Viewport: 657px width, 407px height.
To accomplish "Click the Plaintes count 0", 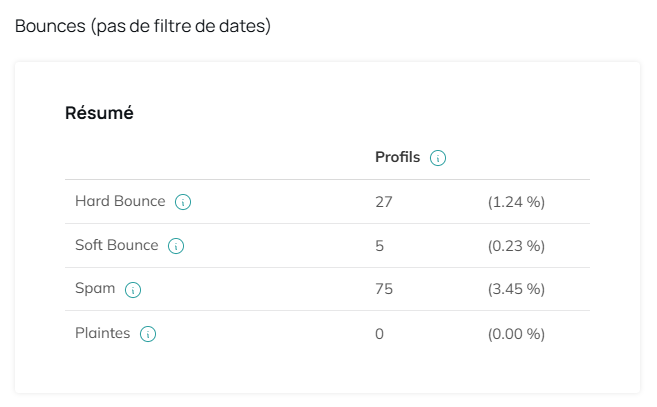I will pyautogui.click(x=380, y=334).
